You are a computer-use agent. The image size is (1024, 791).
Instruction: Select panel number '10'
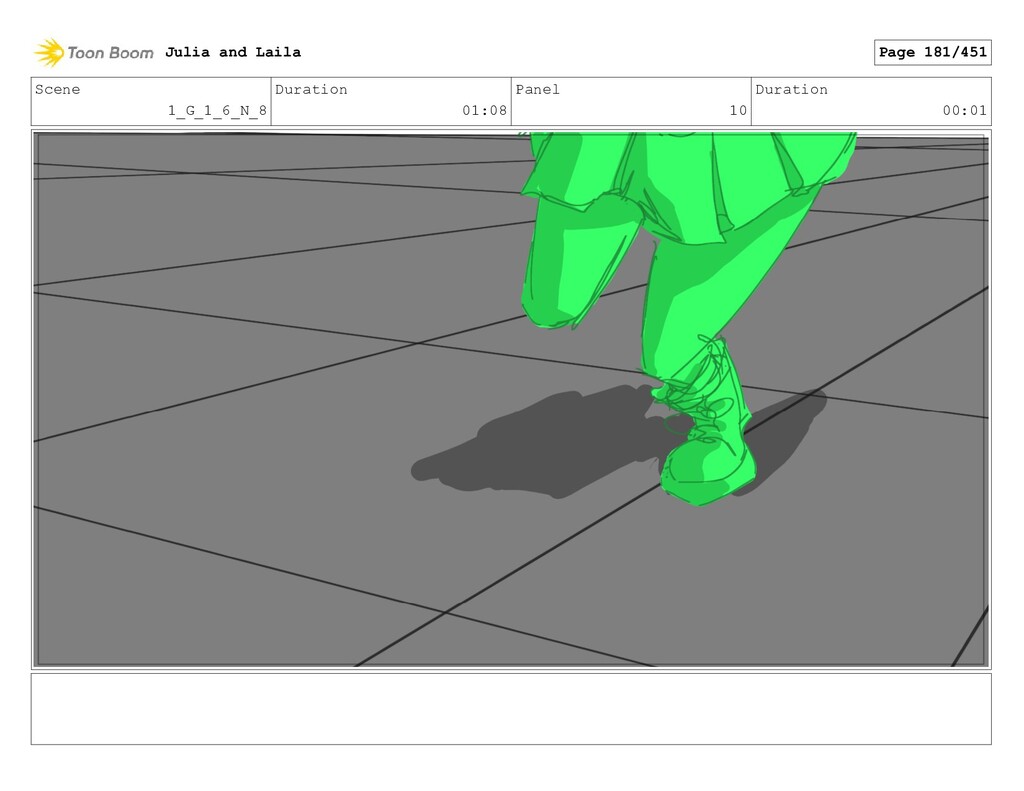[738, 110]
